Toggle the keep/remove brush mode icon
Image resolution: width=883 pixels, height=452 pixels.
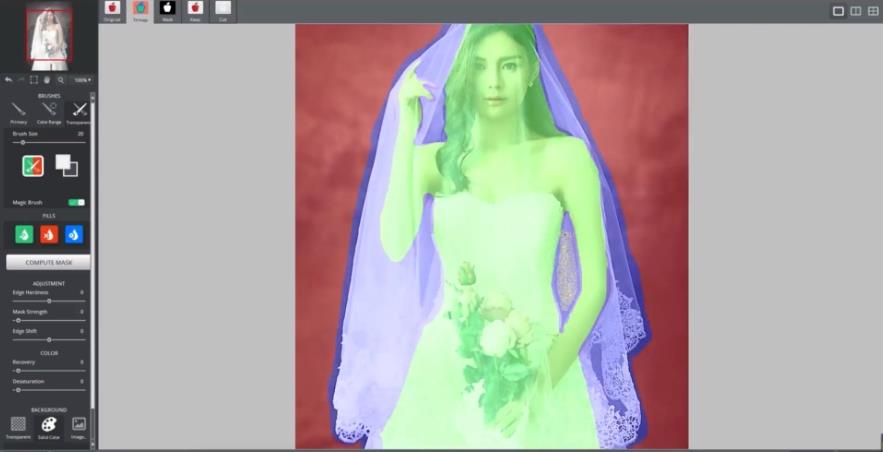pyautogui.click(x=33, y=166)
